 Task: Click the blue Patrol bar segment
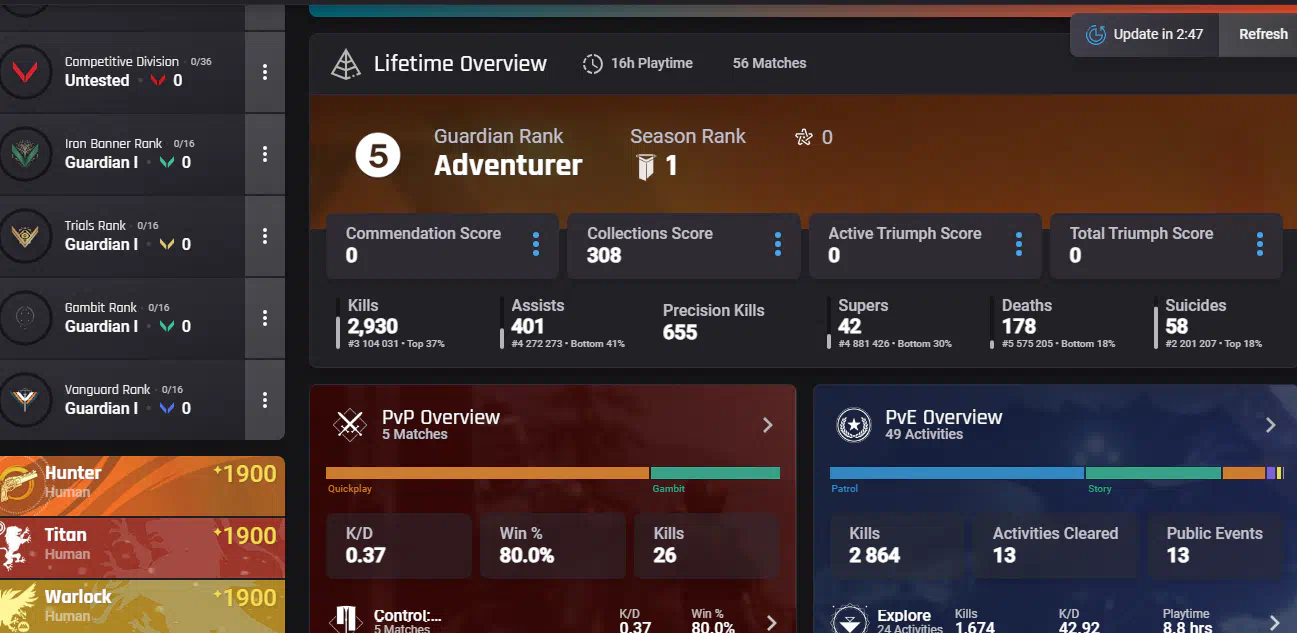tap(957, 473)
